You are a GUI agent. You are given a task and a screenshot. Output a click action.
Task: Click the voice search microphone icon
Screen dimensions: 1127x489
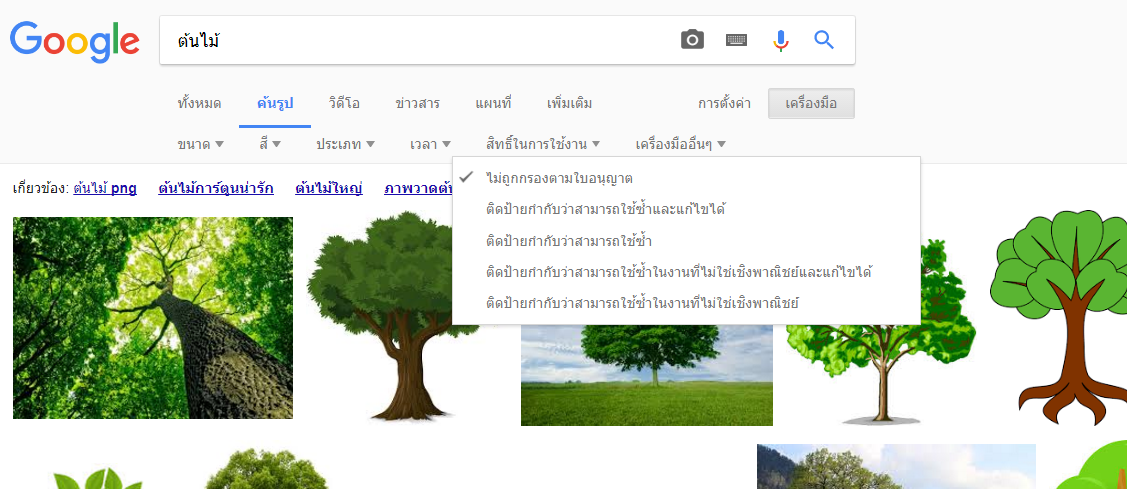tap(781, 40)
